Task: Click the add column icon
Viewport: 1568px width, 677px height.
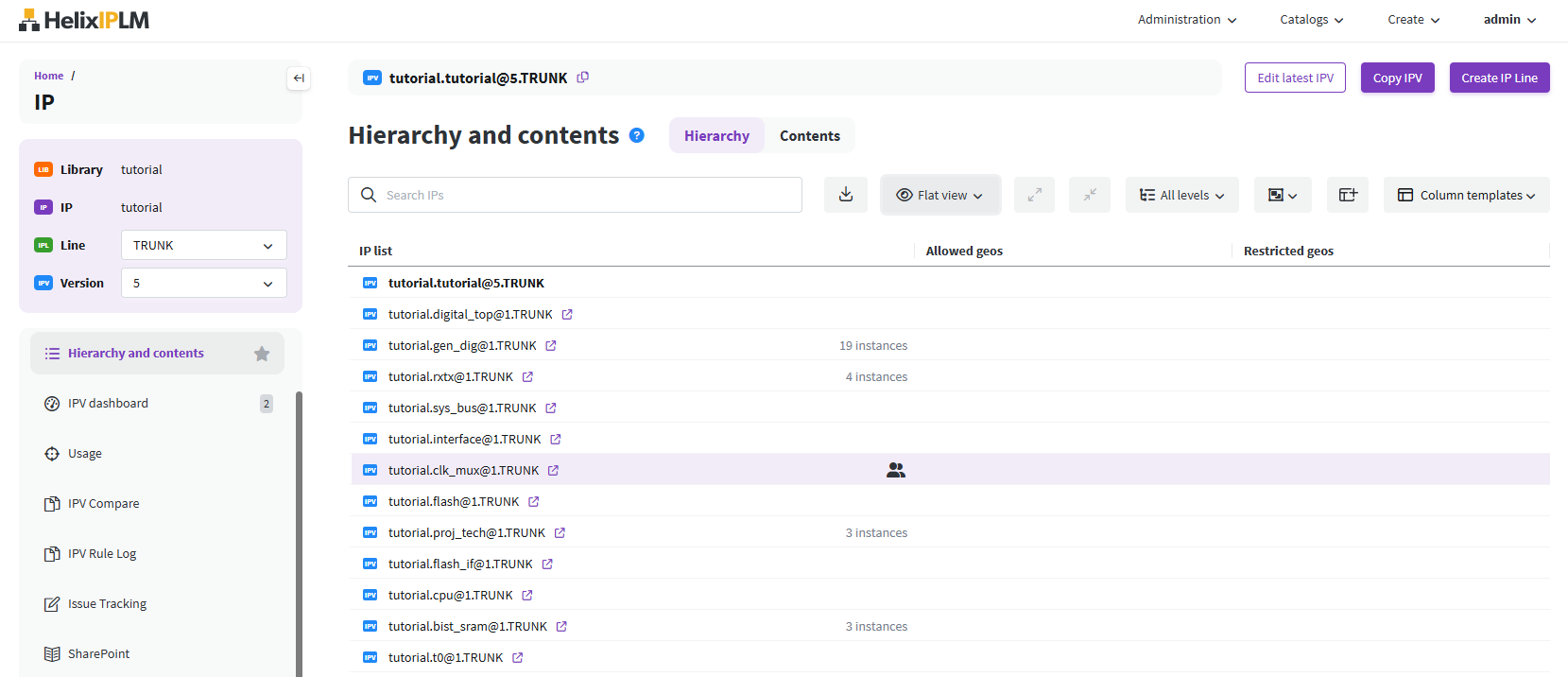Action: [1348, 195]
